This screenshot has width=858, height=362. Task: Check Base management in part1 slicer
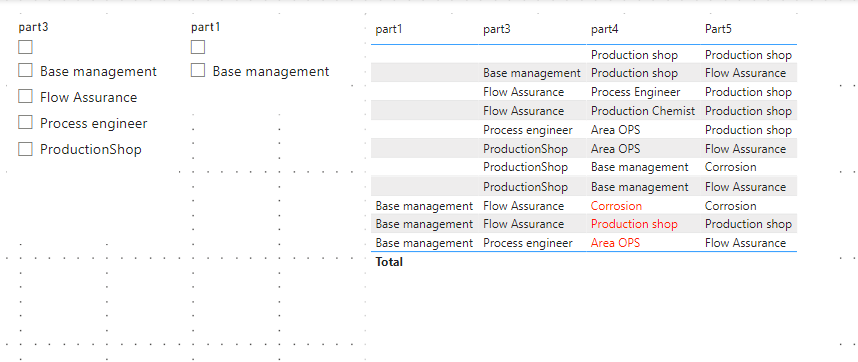coord(198,71)
